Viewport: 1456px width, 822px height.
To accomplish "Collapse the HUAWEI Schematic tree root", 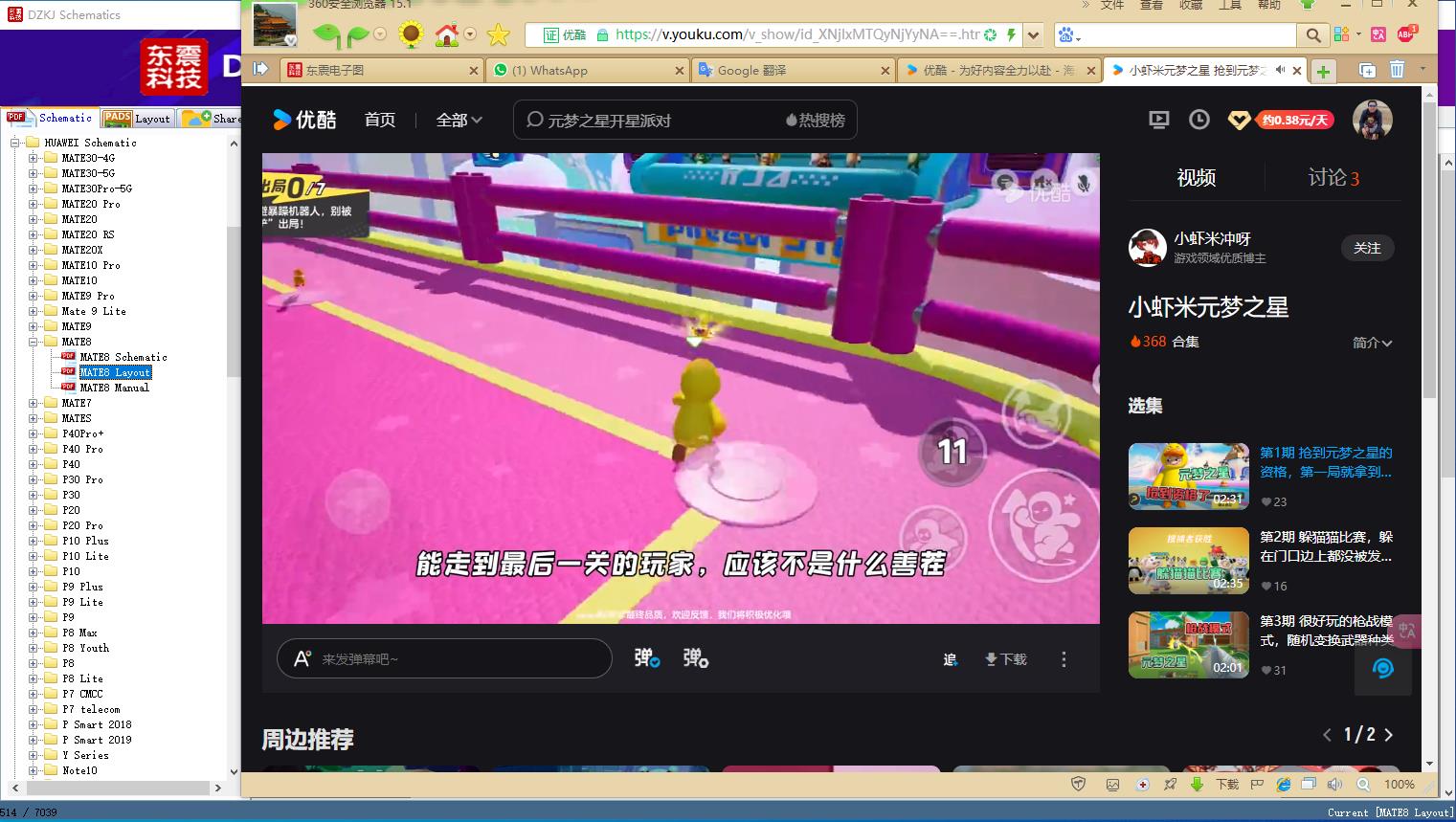I will (x=15, y=143).
